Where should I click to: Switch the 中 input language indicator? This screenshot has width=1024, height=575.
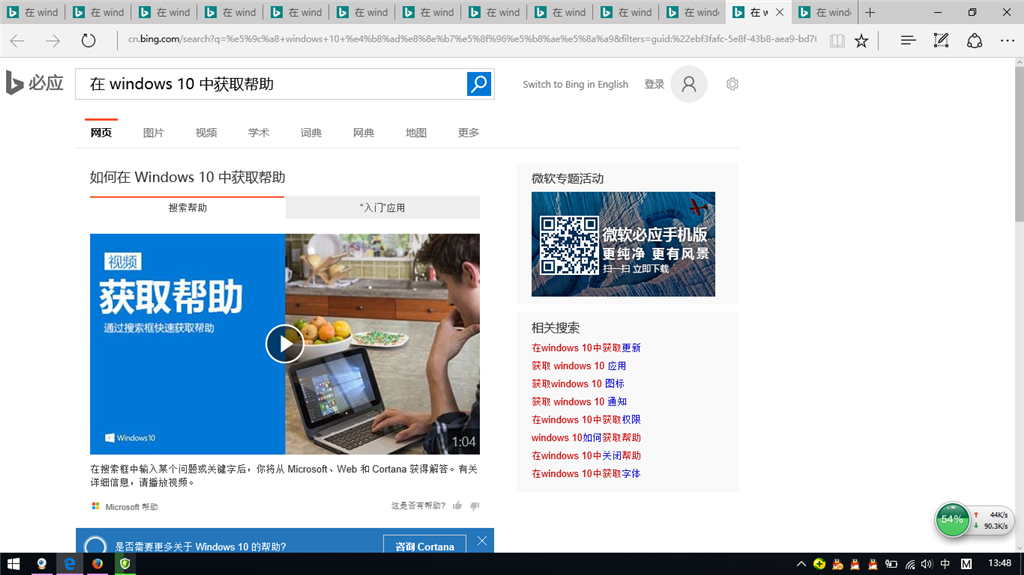(945, 564)
